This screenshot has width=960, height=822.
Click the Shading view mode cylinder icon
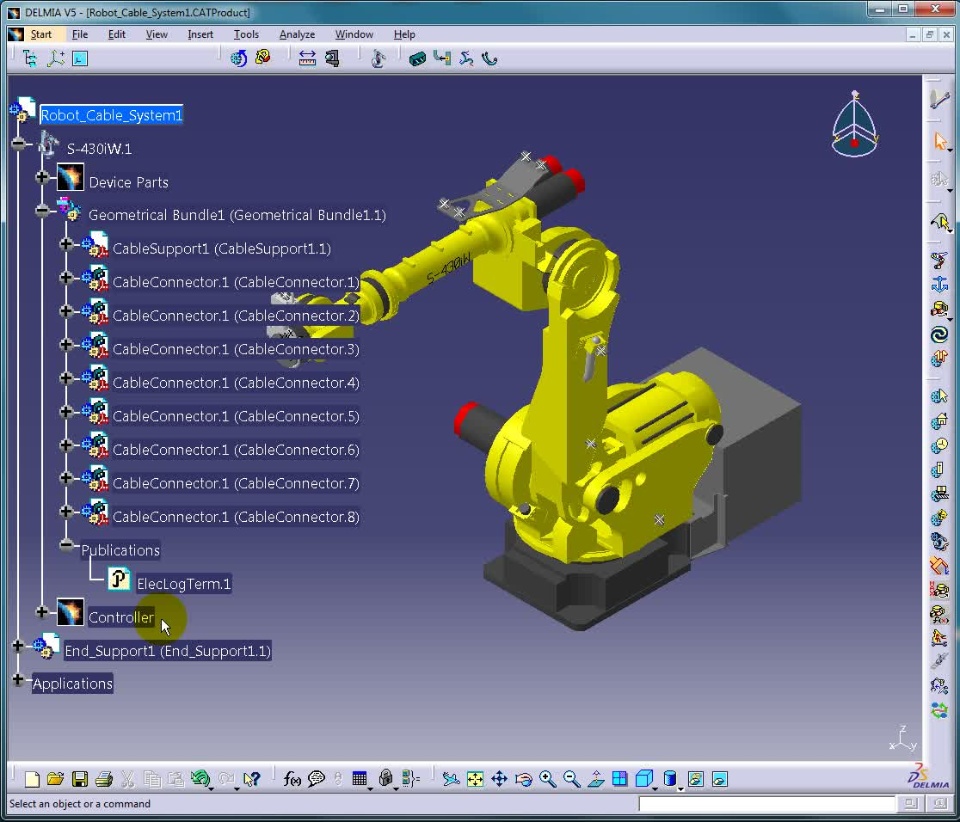point(670,779)
